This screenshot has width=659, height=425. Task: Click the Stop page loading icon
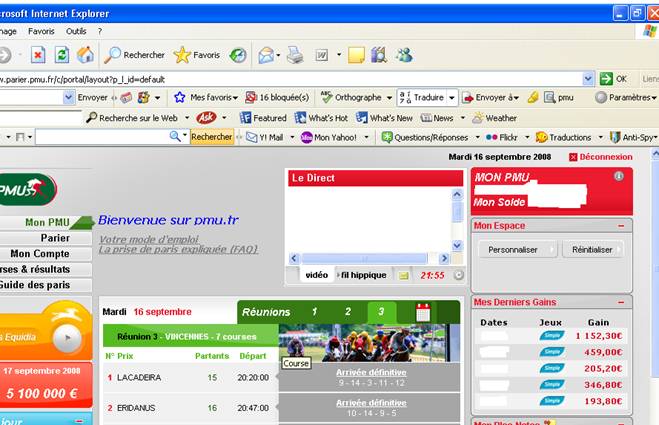coord(38,55)
